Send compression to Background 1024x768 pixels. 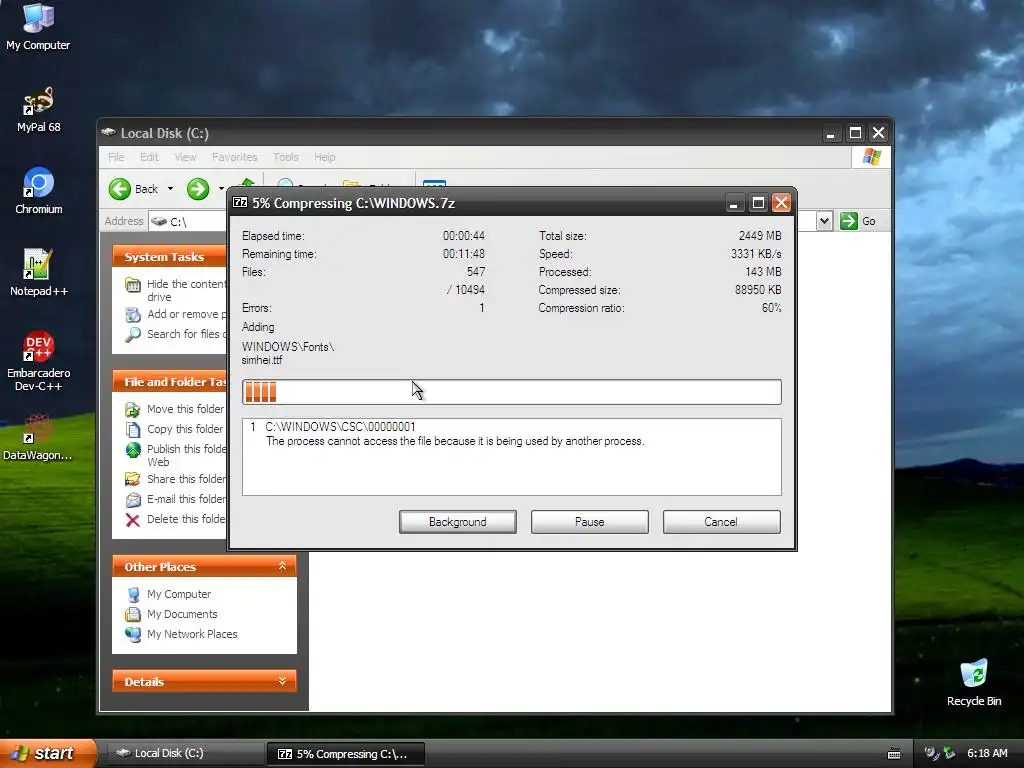(x=457, y=522)
